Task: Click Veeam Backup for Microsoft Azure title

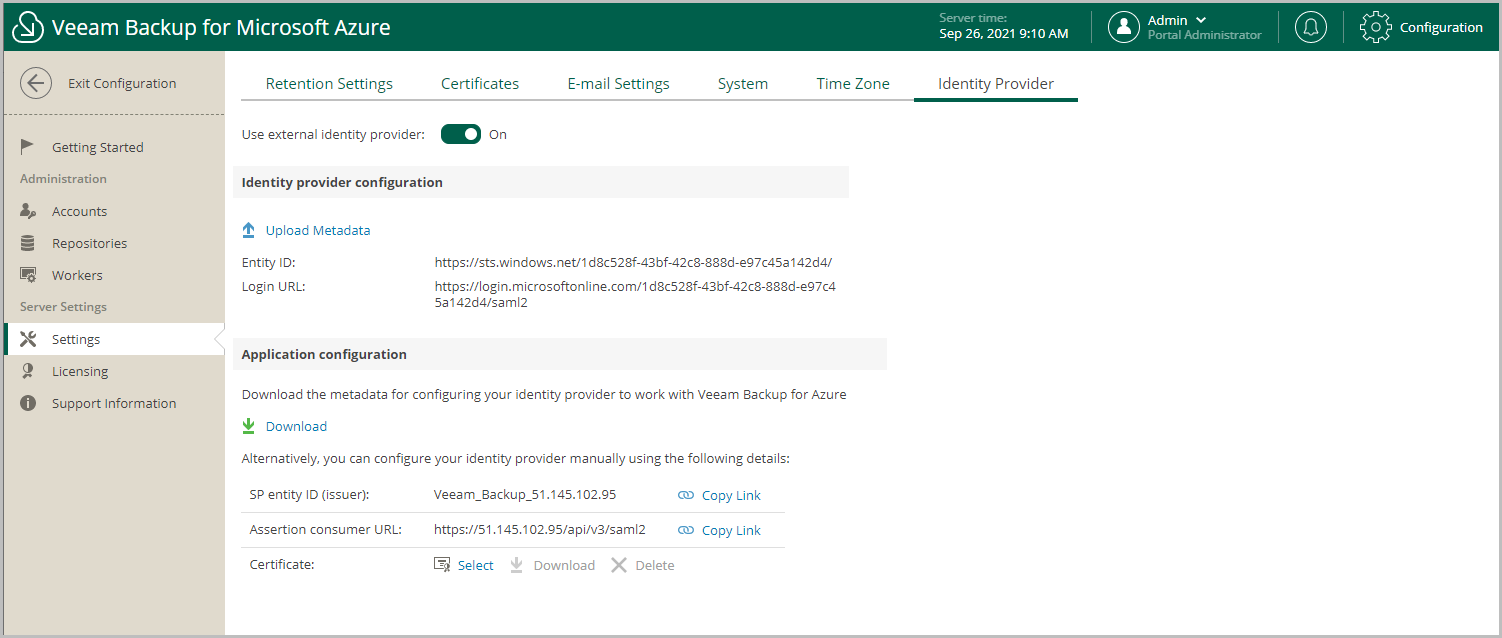Action: coord(221,27)
